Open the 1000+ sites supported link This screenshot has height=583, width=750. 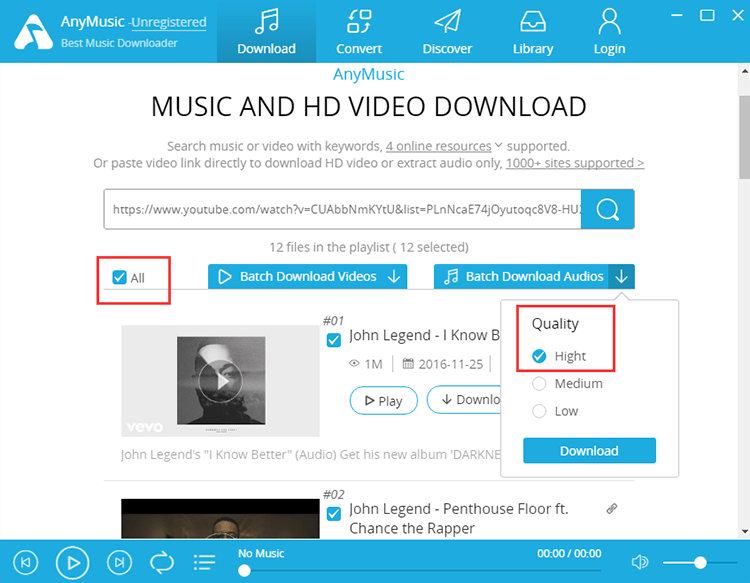[575, 163]
